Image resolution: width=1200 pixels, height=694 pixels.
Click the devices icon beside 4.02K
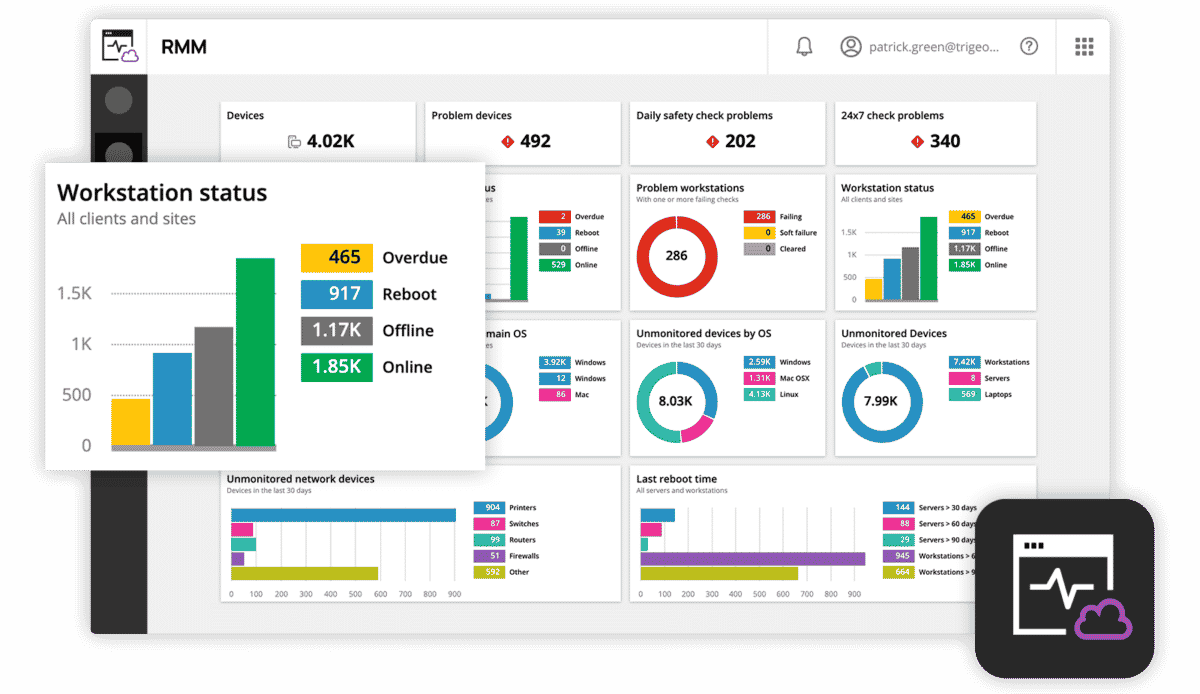293,142
